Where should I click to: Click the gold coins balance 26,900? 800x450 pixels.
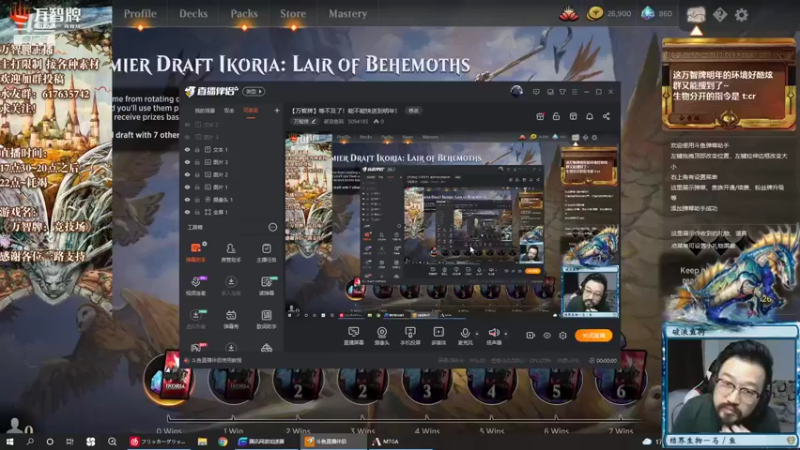tap(609, 14)
